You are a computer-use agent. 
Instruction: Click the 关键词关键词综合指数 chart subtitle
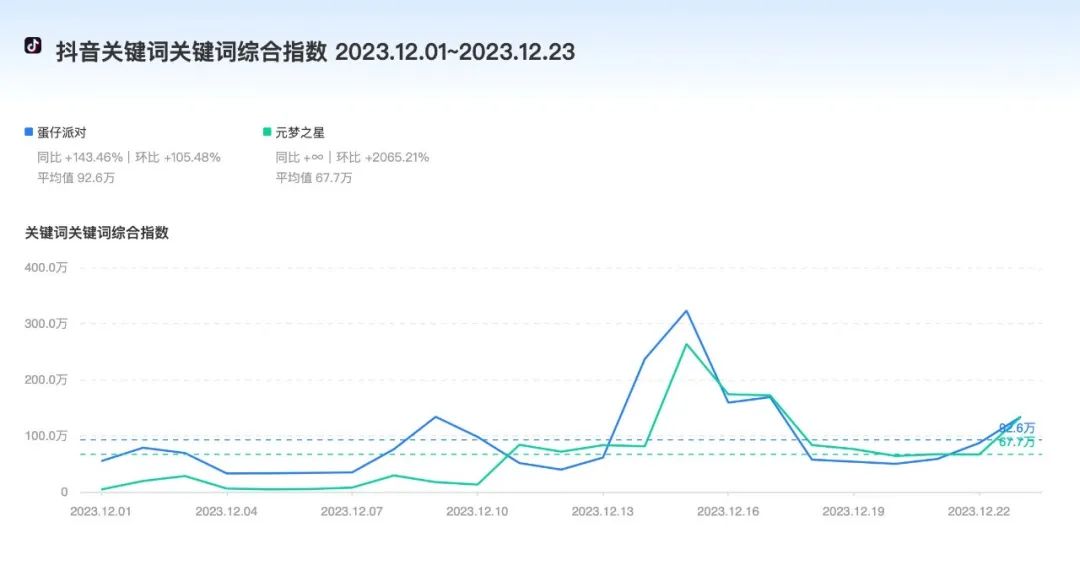pos(96,233)
